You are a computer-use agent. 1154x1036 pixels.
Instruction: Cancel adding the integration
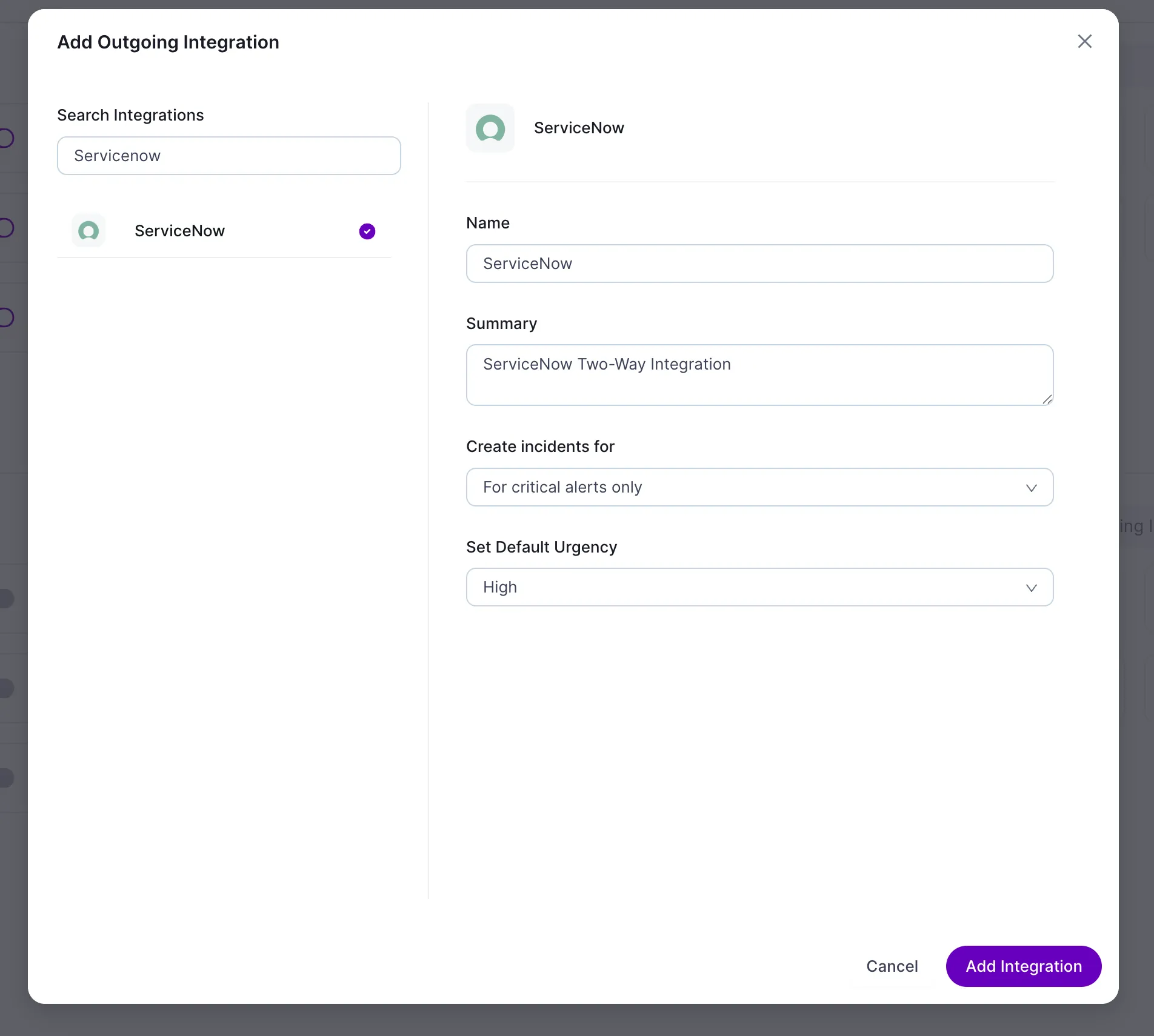(892, 966)
